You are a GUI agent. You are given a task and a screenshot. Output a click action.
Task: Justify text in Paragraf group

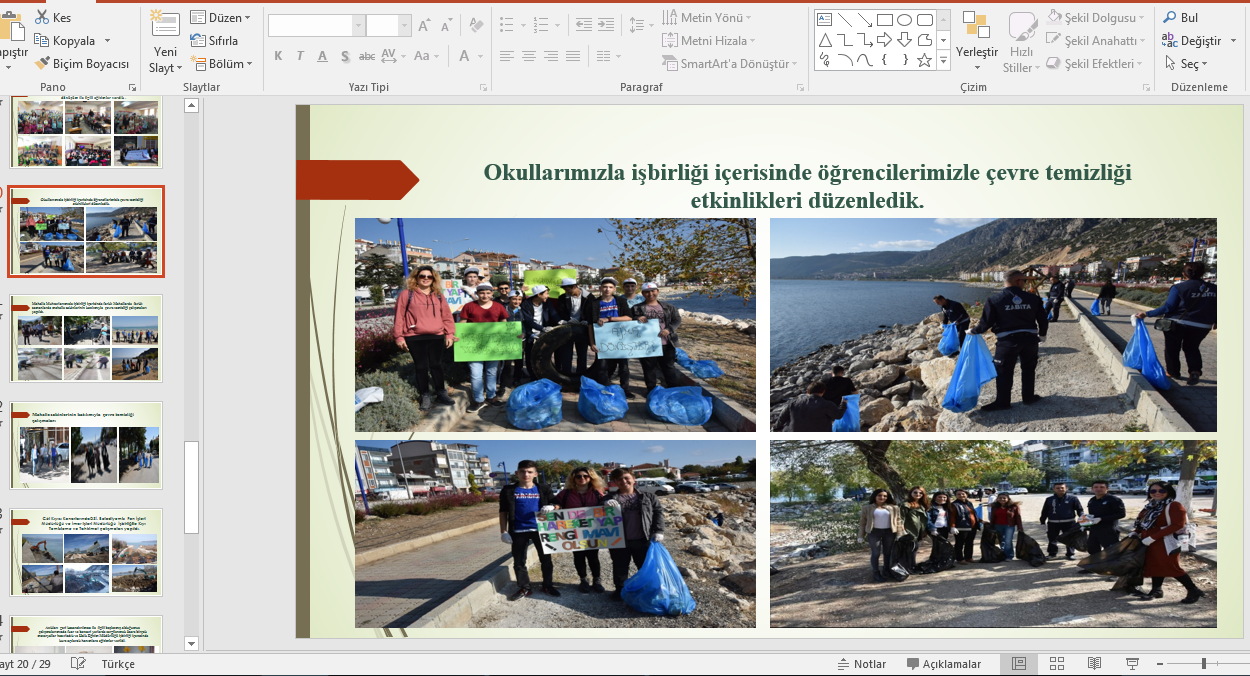572,56
